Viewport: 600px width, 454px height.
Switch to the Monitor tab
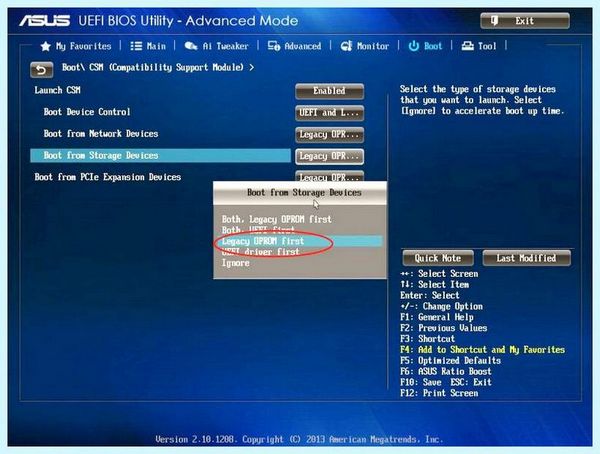pos(365,46)
